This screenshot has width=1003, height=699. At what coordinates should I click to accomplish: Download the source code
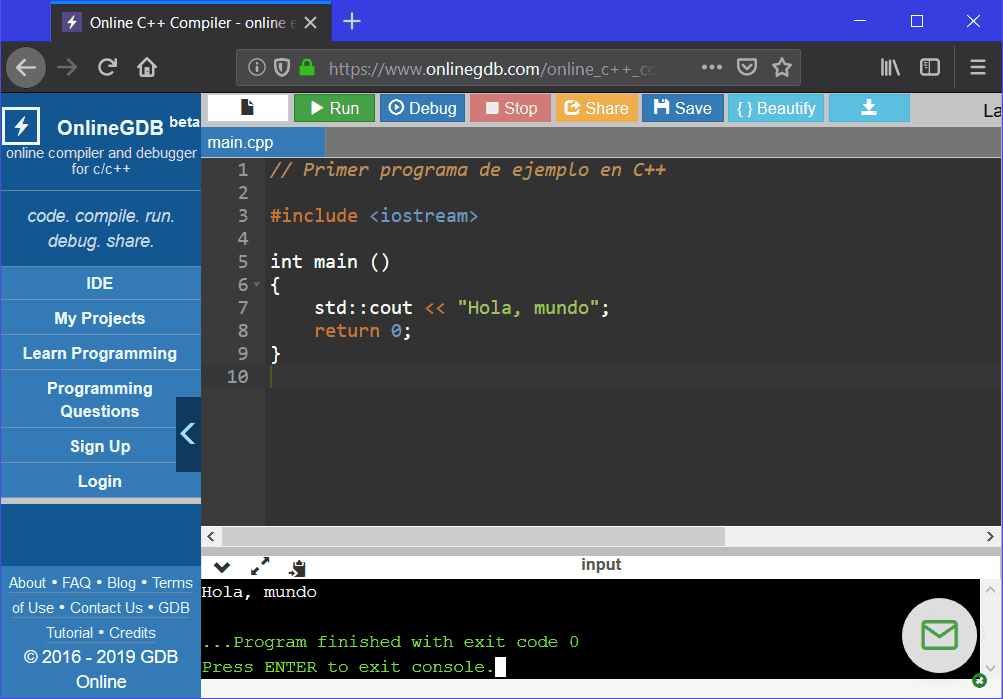pos(868,108)
